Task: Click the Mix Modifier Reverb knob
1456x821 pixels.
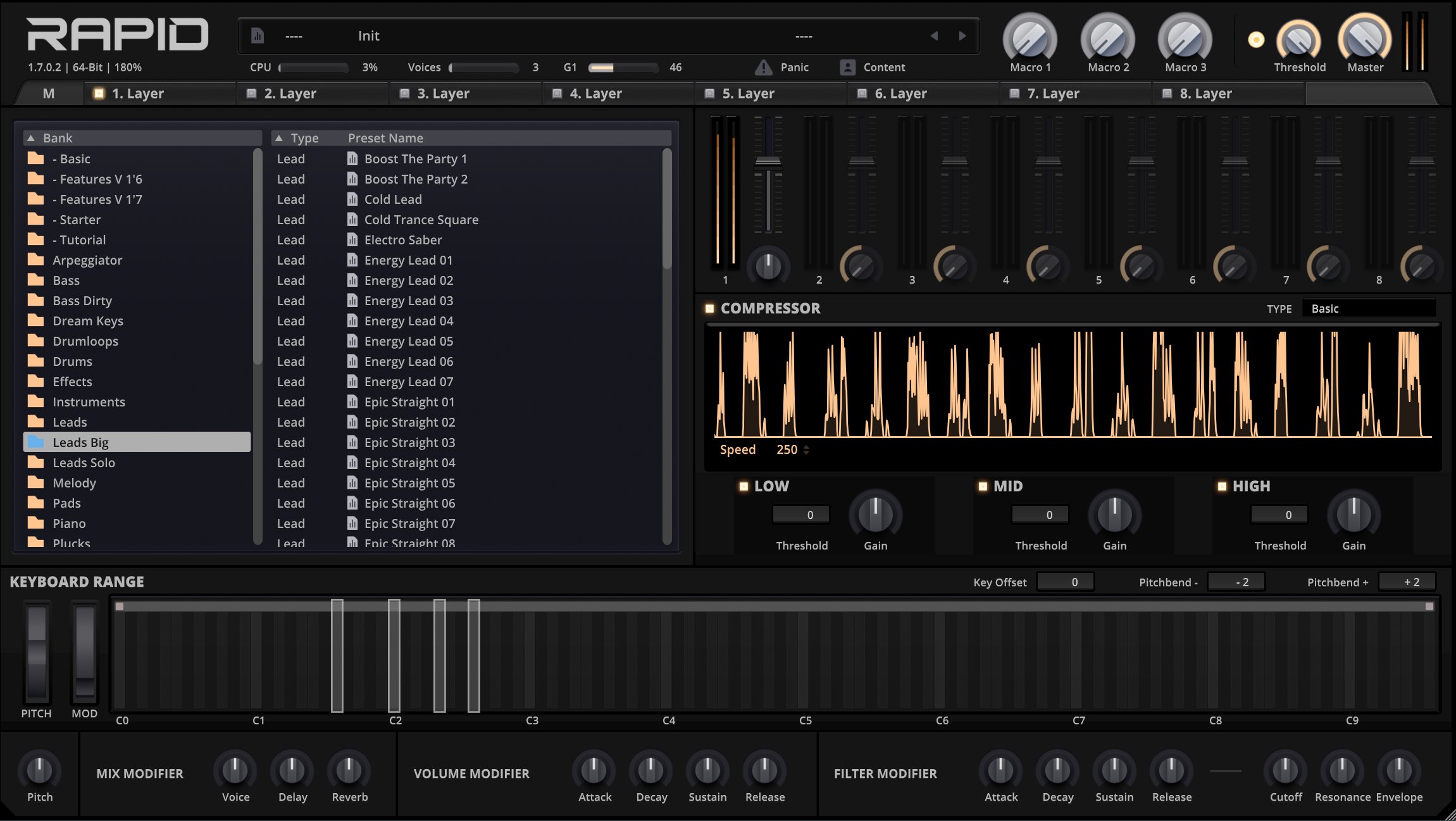Action: point(349,770)
